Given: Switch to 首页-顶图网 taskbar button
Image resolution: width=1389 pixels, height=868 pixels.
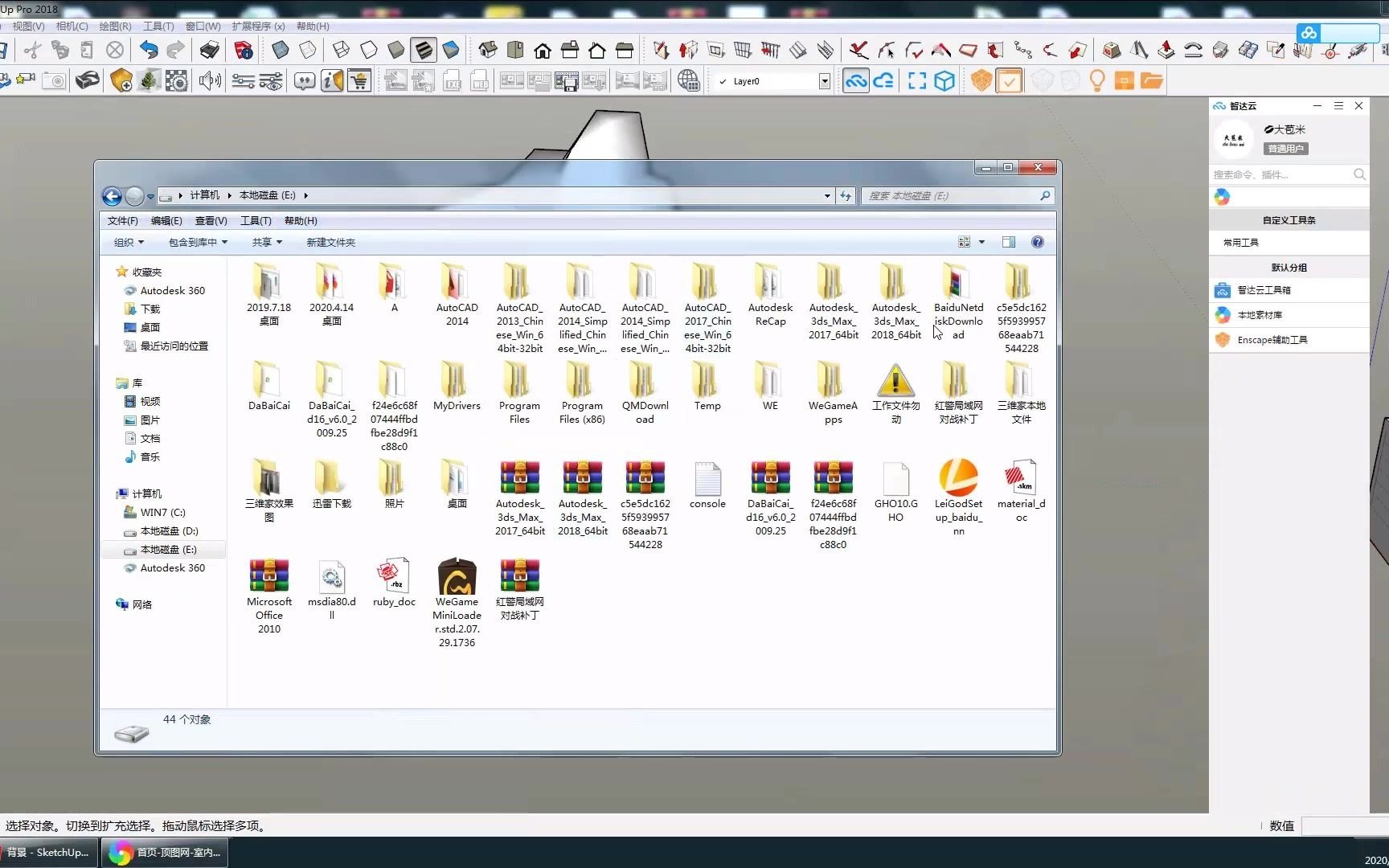Looking at the screenshot, I should coord(165,852).
